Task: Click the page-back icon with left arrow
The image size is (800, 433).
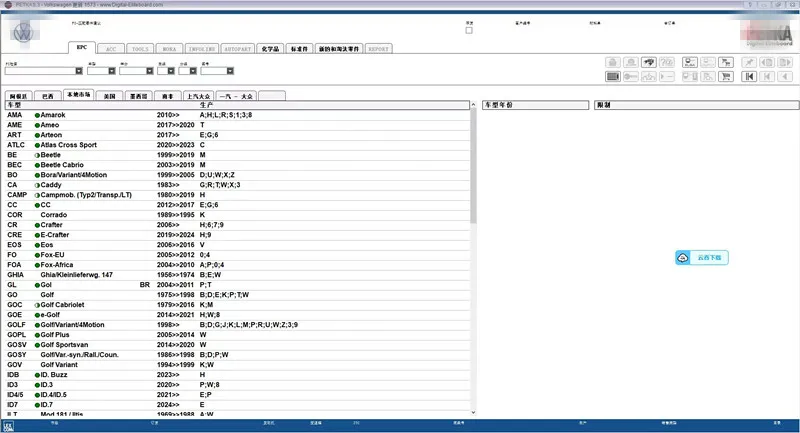Action: [x=767, y=62]
